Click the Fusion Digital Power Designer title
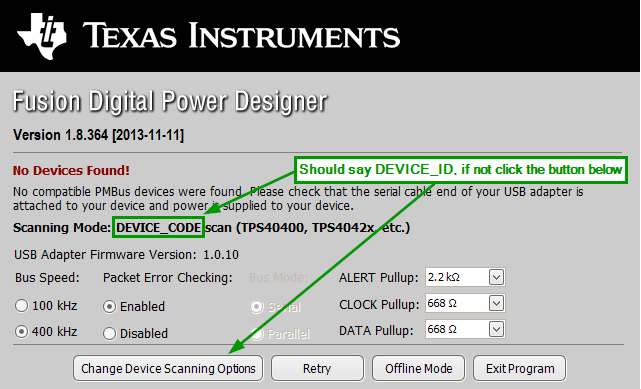This screenshot has height=389, width=641. pos(170,101)
